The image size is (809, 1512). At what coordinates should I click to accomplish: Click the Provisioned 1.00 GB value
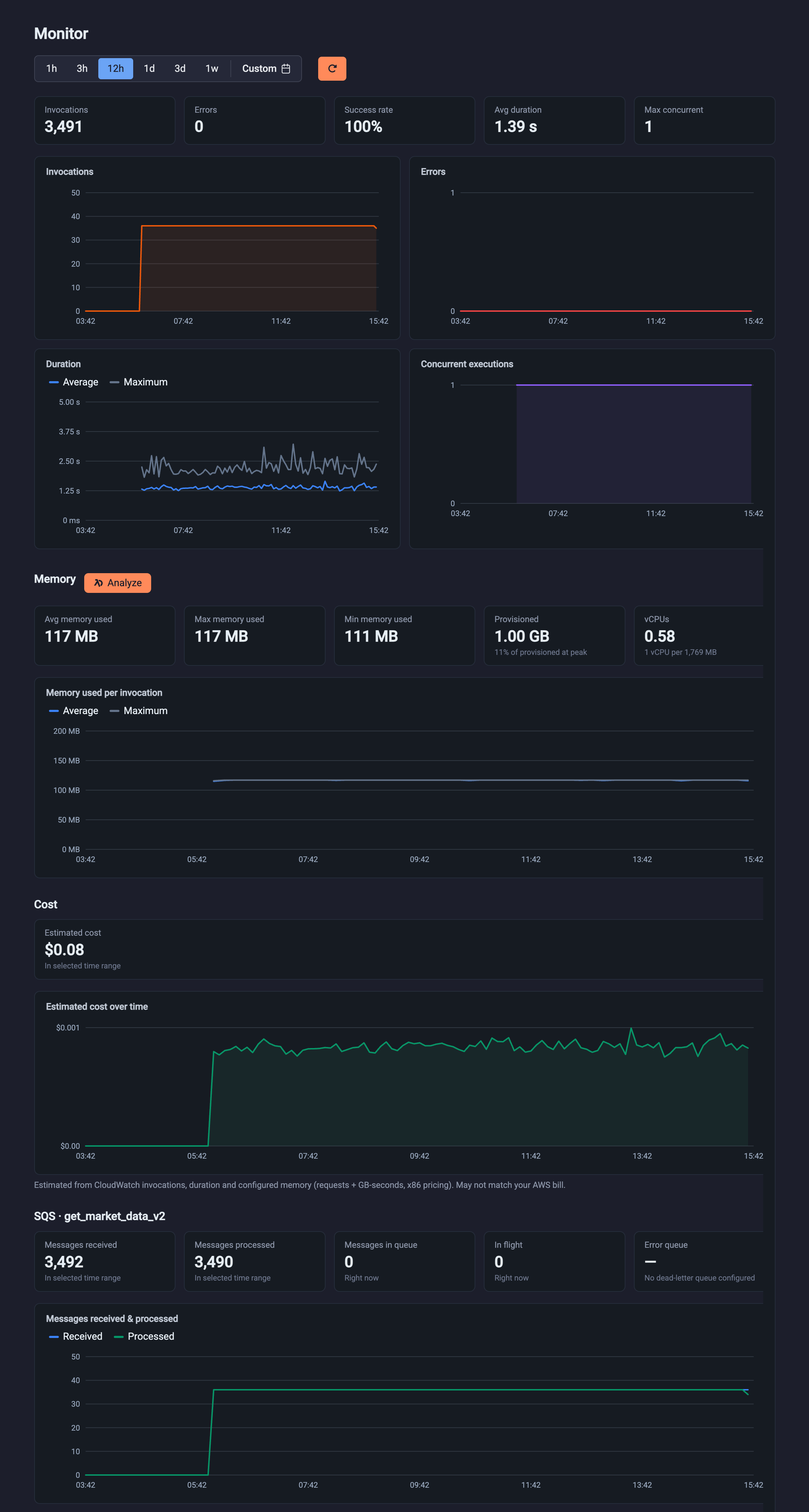pyautogui.click(x=522, y=636)
